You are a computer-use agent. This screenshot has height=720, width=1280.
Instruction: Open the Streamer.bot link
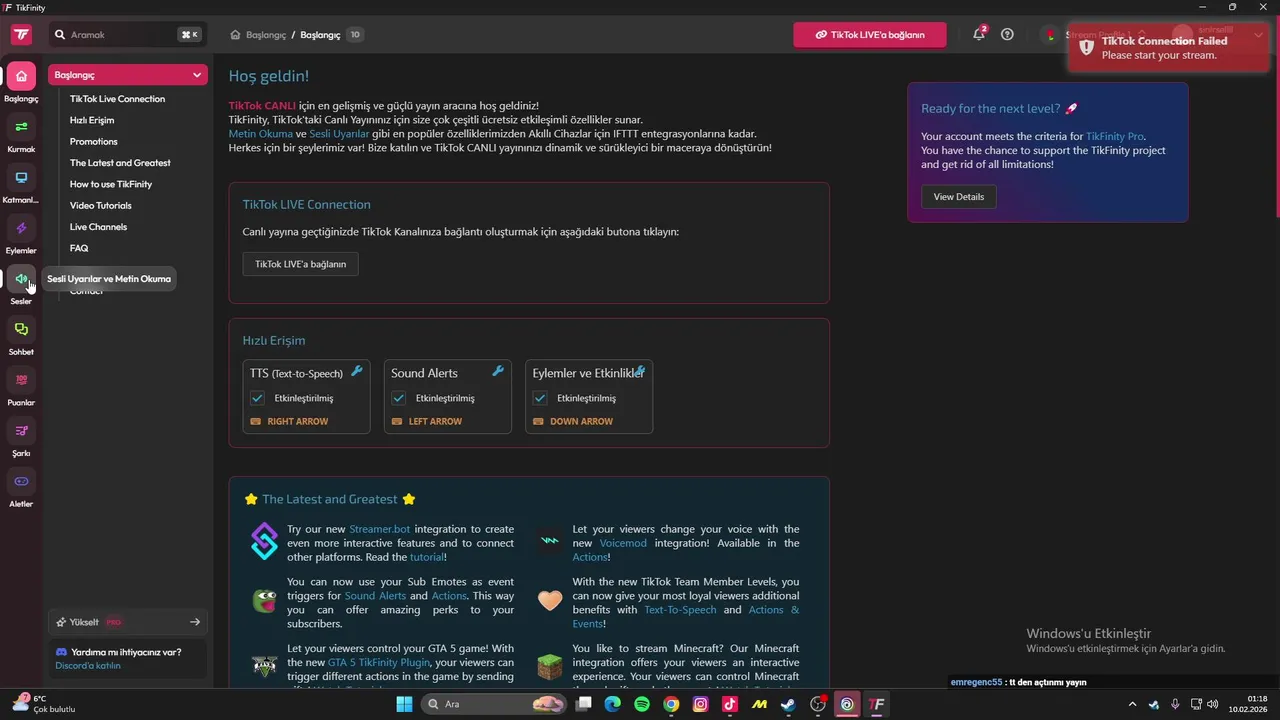coord(380,529)
